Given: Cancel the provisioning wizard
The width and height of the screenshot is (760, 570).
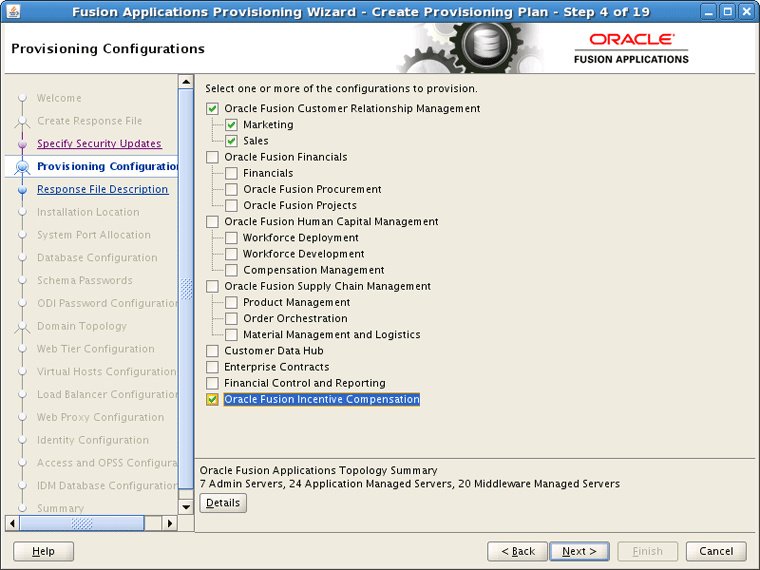Looking at the screenshot, I should (716, 551).
